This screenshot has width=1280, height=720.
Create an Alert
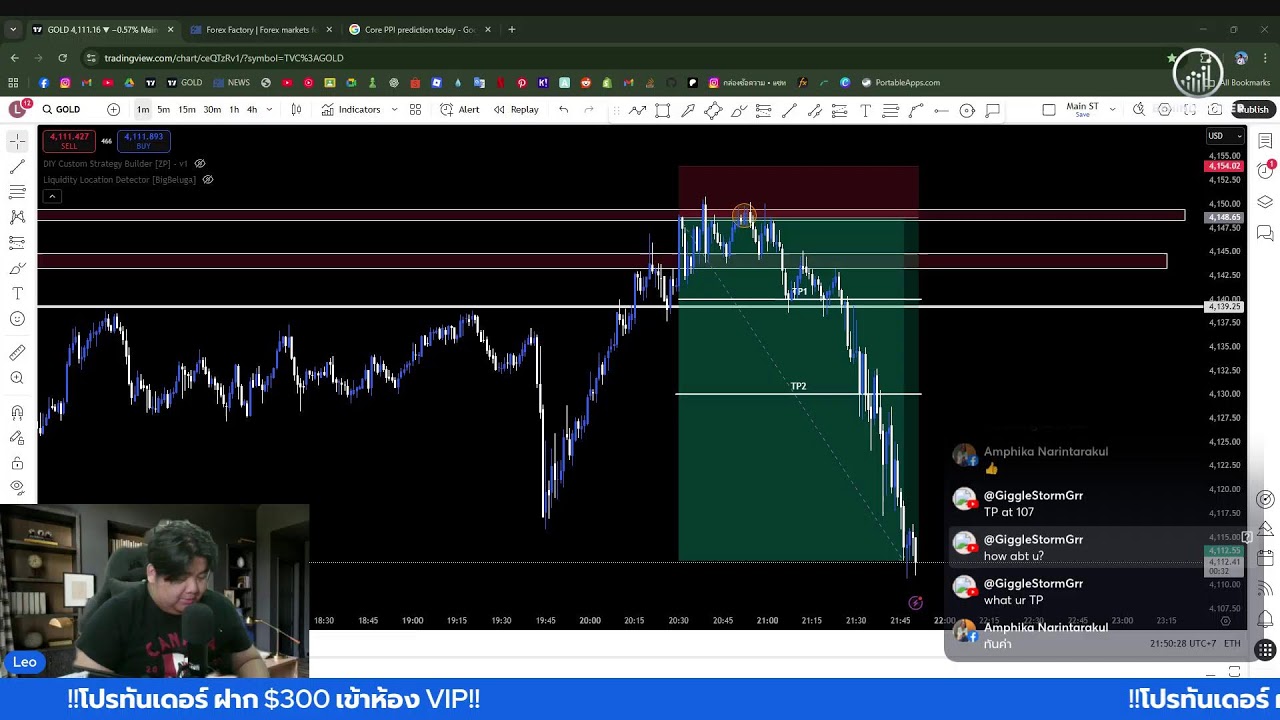pyautogui.click(x=460, y=109)
